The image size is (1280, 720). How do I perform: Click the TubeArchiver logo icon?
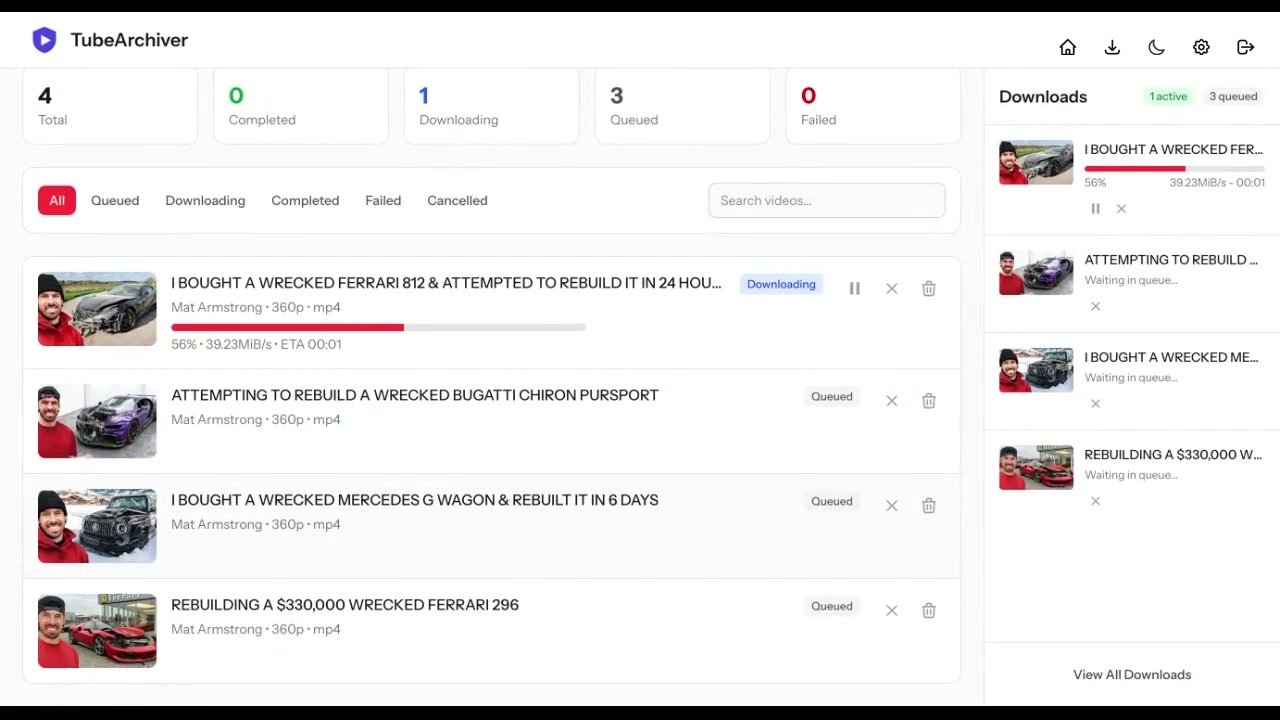(44, 39)
